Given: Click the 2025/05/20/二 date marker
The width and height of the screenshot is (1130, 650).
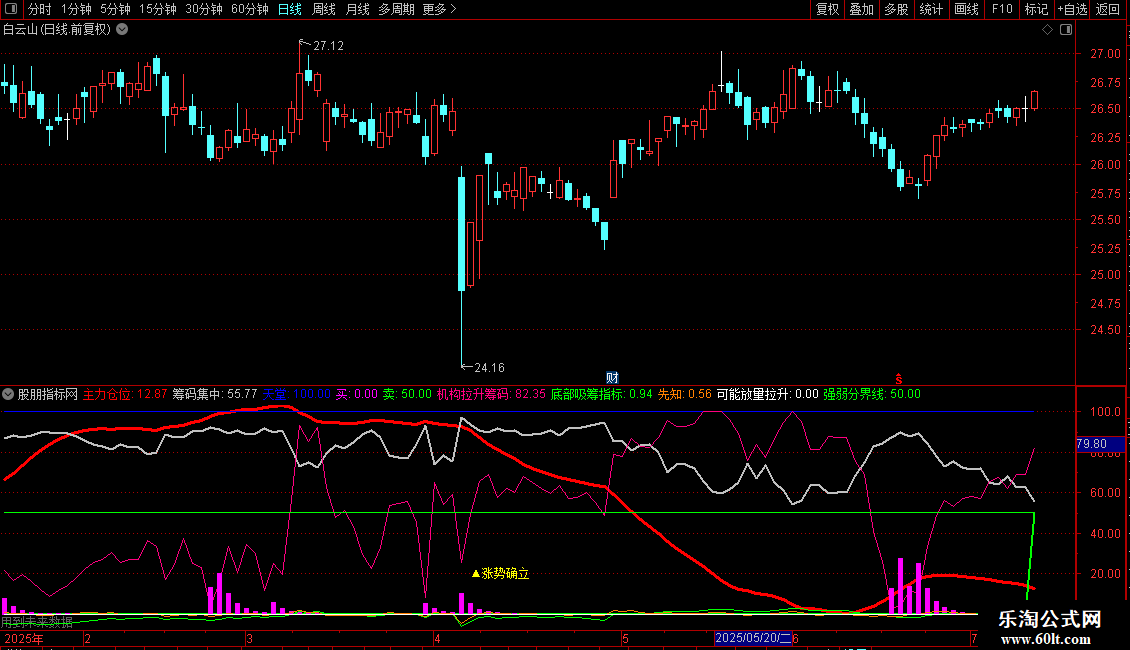Looking at the screenshot, I should 753,638.
